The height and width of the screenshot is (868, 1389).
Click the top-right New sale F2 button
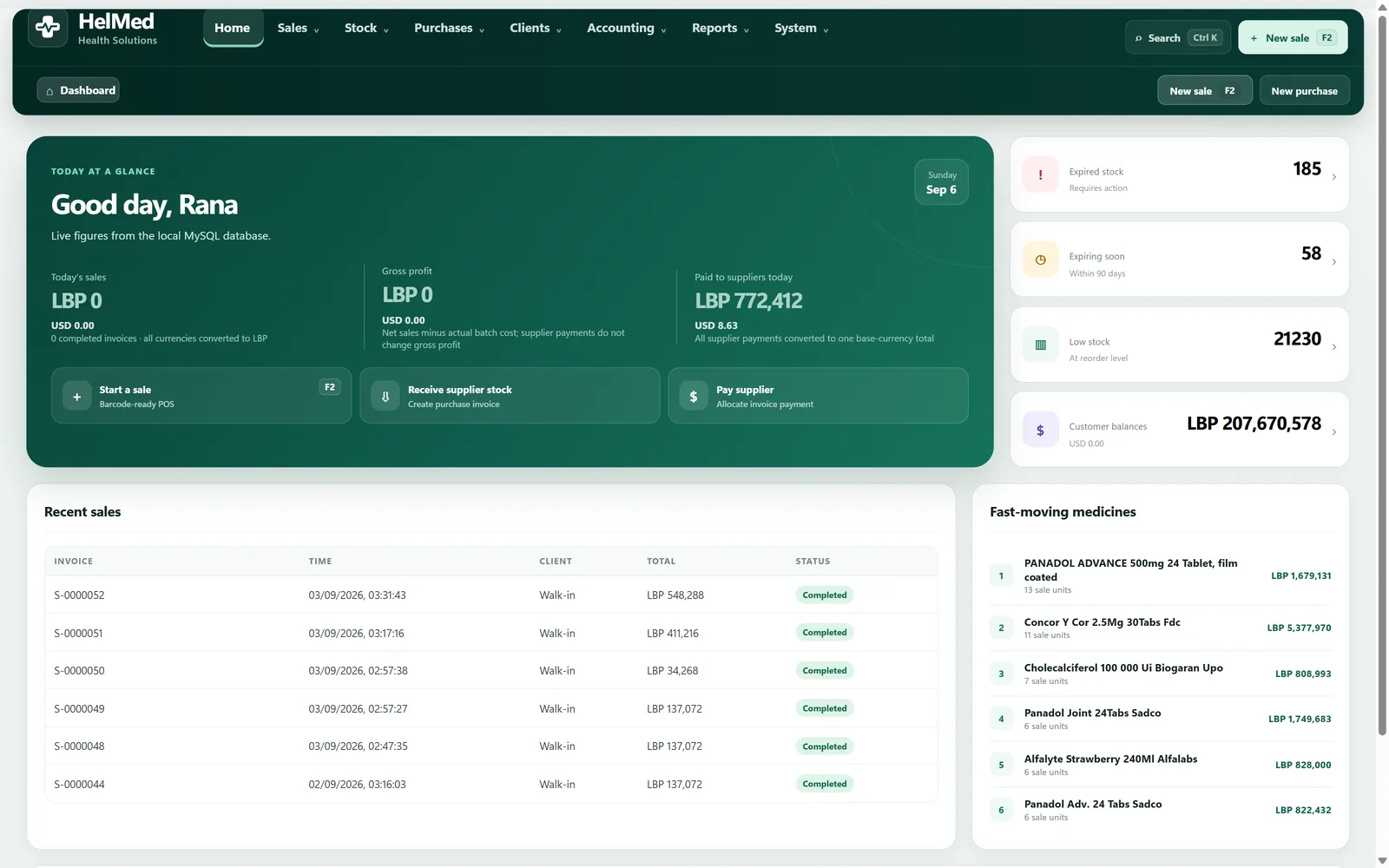click(1293, 37)
